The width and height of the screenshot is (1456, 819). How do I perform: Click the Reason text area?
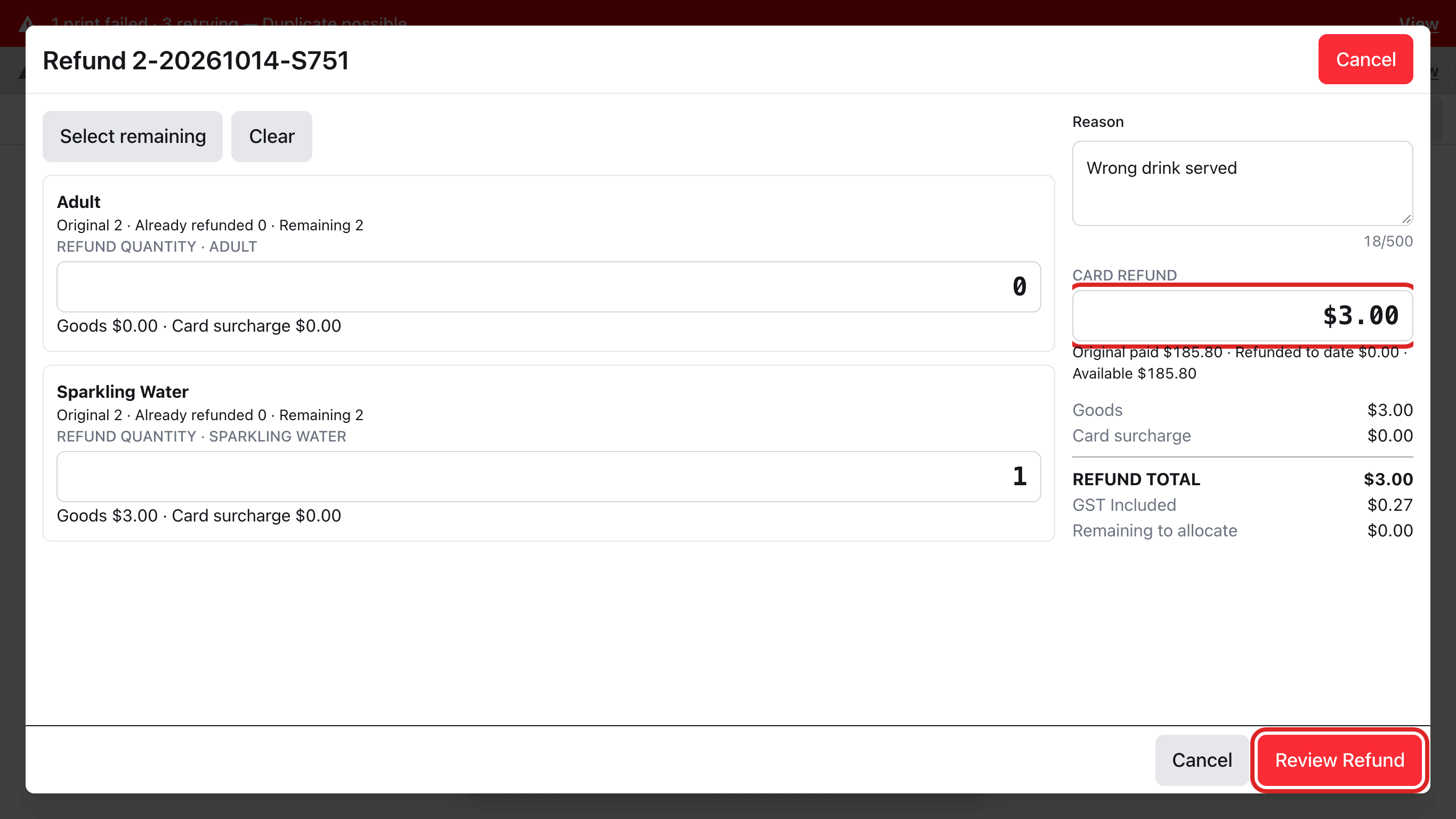(x=1242, y=183)
